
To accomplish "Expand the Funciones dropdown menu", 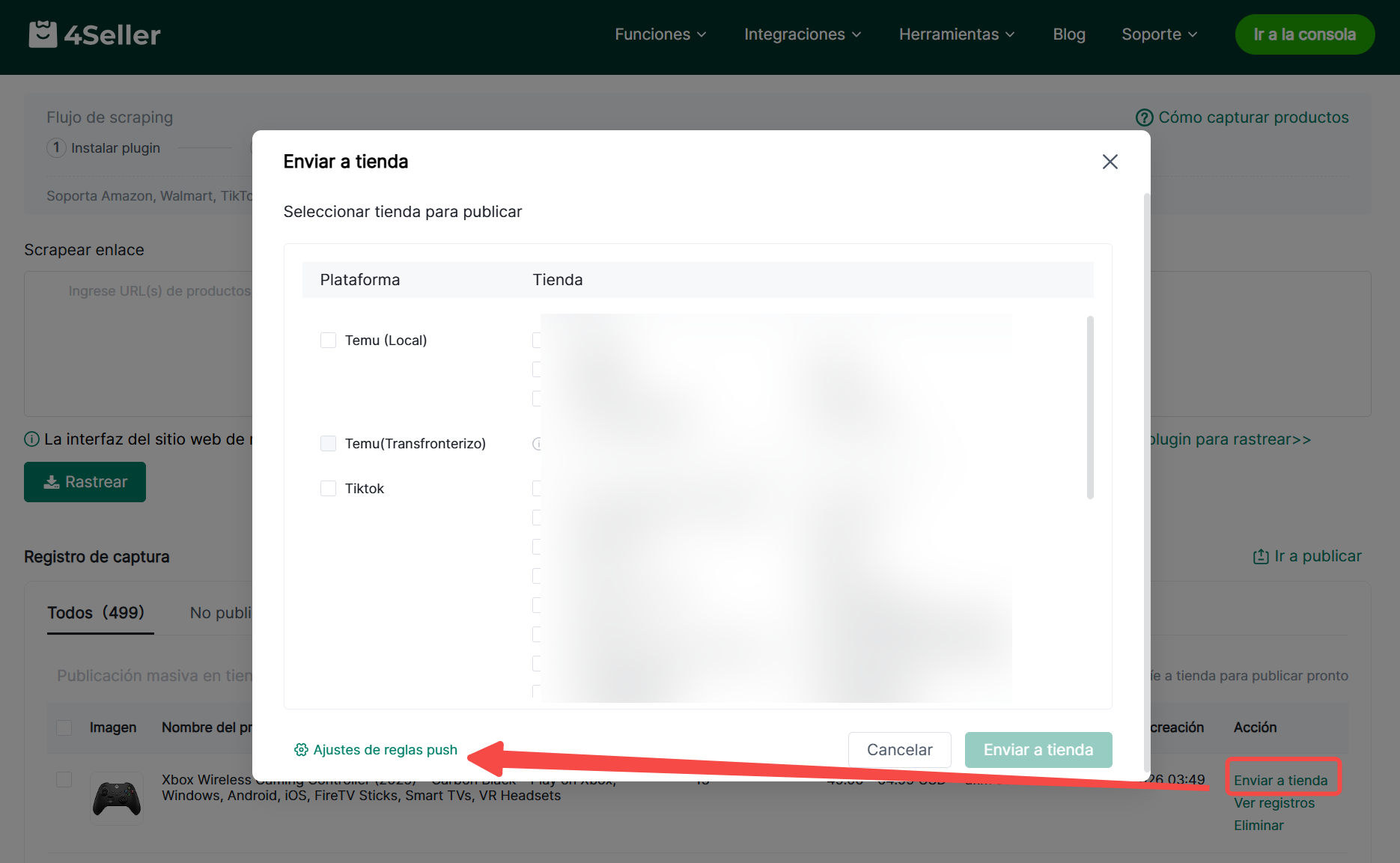I will click(x=660, y=34).
